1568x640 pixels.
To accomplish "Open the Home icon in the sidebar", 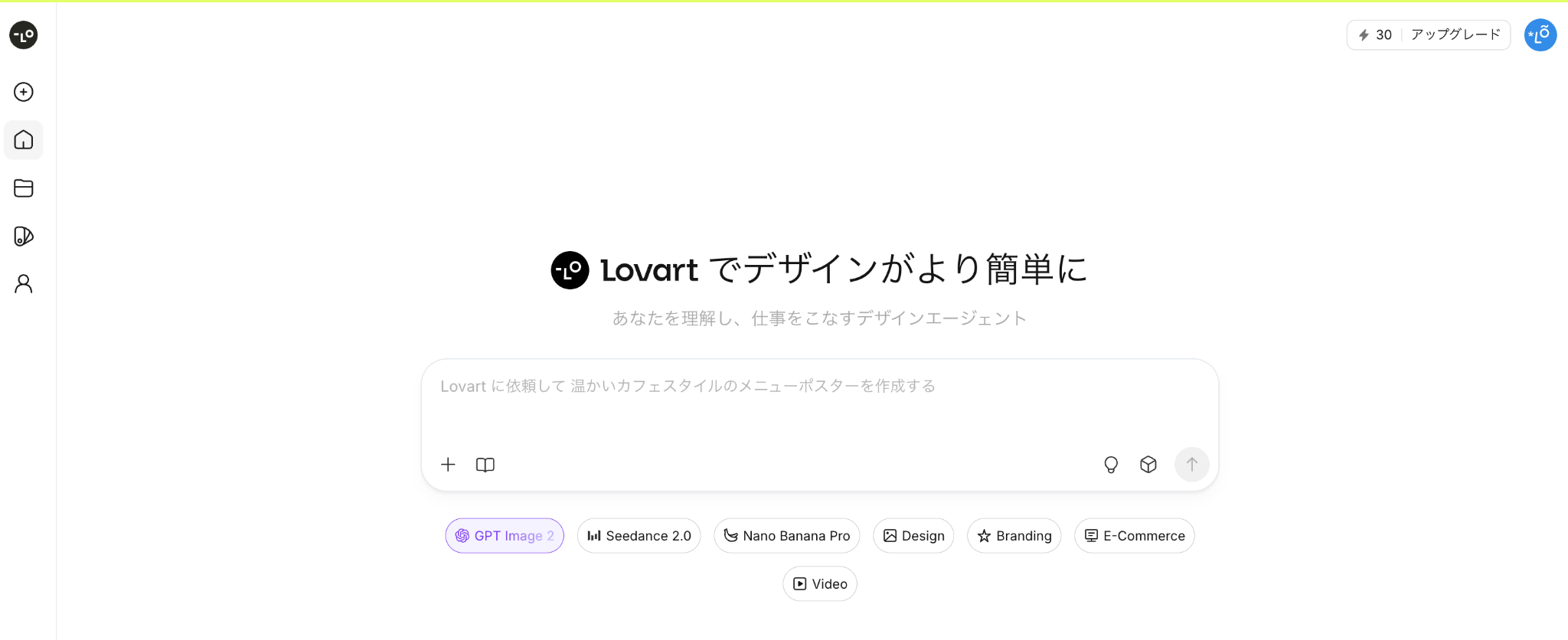I will tap(24, 140).
